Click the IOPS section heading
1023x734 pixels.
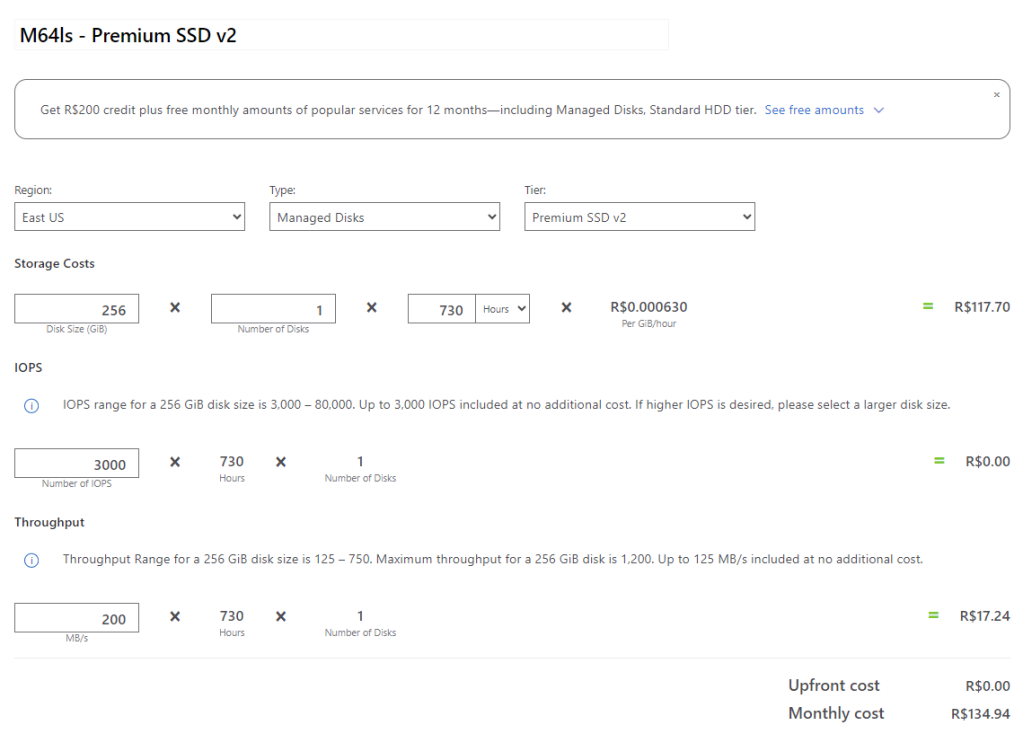click(x=28, y=367)
